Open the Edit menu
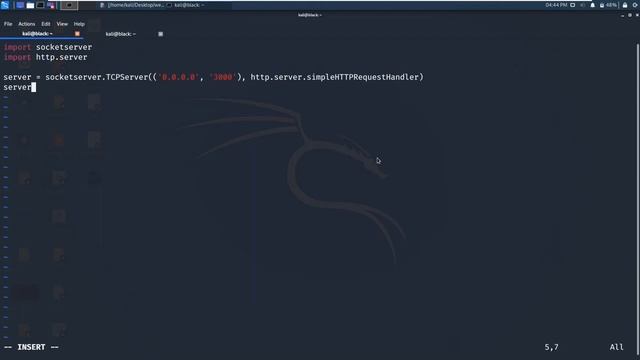The width and height of the screenshot is (640, 360). [46, 24]
